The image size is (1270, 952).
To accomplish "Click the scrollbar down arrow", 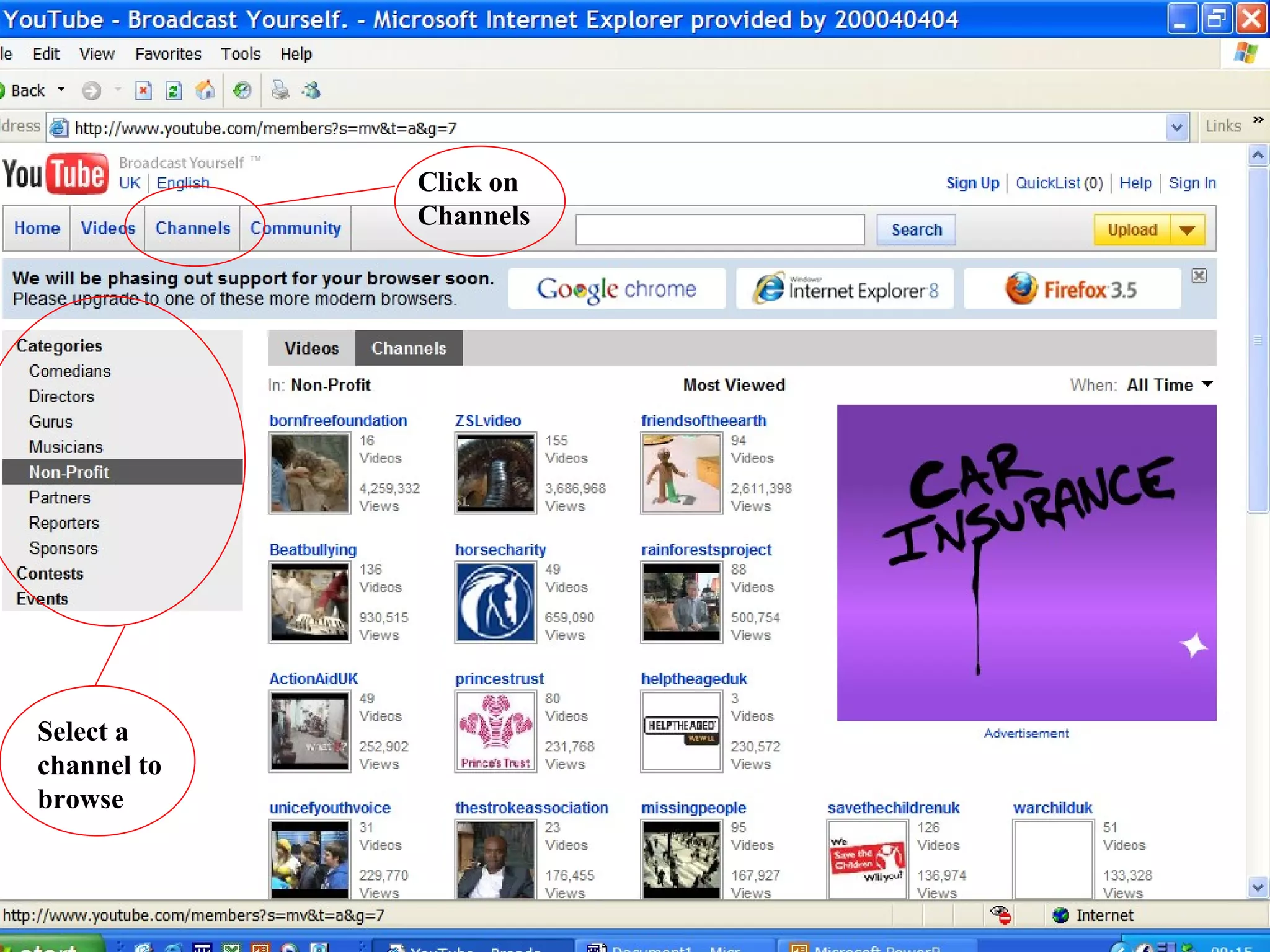I will [x=1258, y=888].
